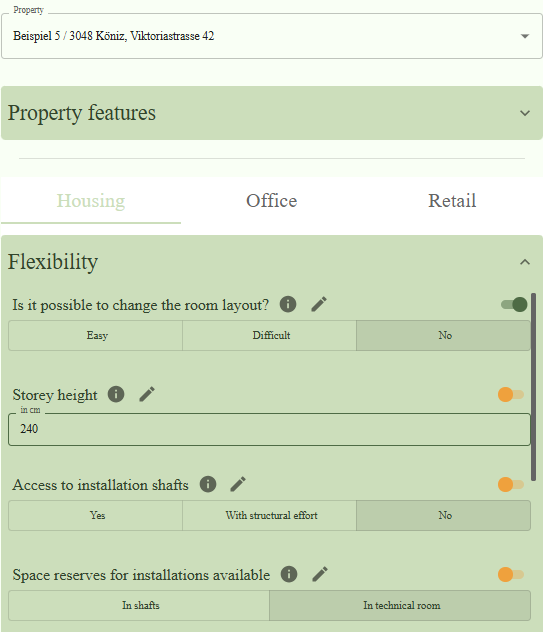Toggle the Space reserves switch slider

tap(511, 574)
